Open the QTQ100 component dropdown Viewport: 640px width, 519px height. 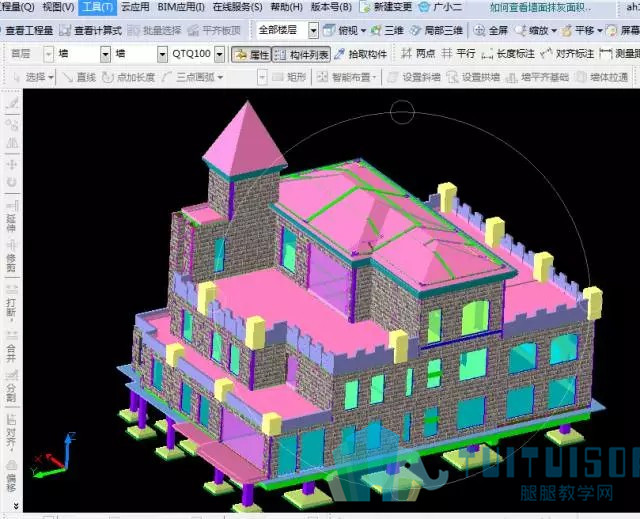220,54
